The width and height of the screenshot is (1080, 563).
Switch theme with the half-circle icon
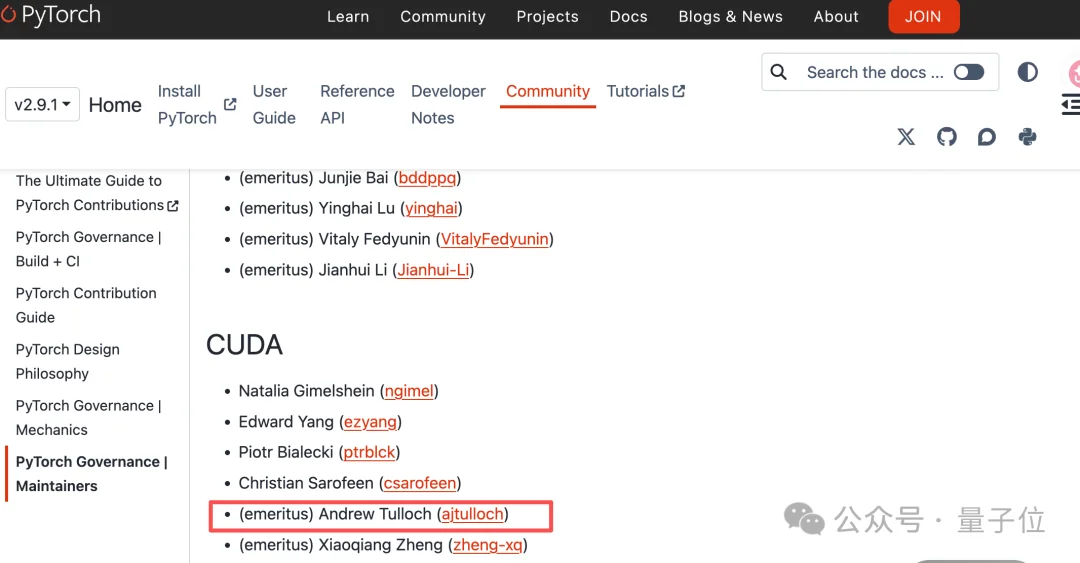(x=1027, y=72)
